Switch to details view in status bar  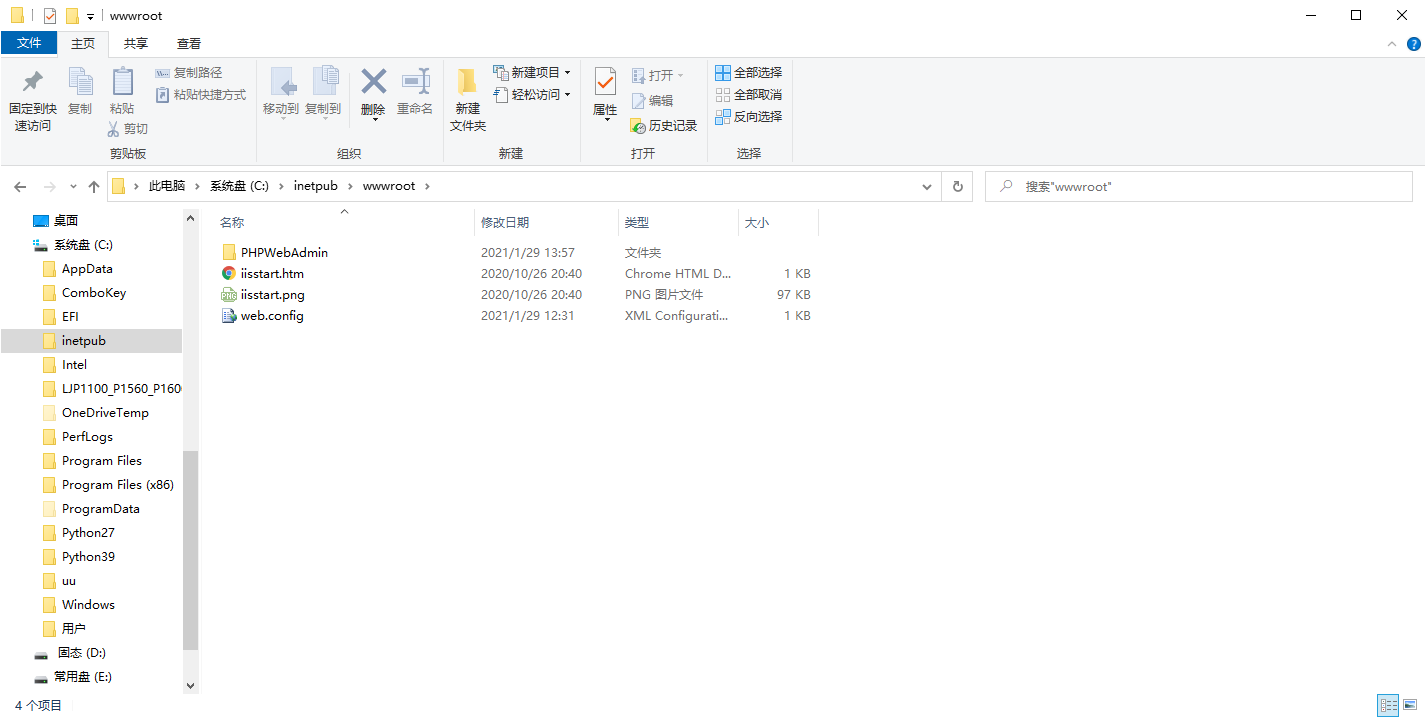[x=1388, y=706]
